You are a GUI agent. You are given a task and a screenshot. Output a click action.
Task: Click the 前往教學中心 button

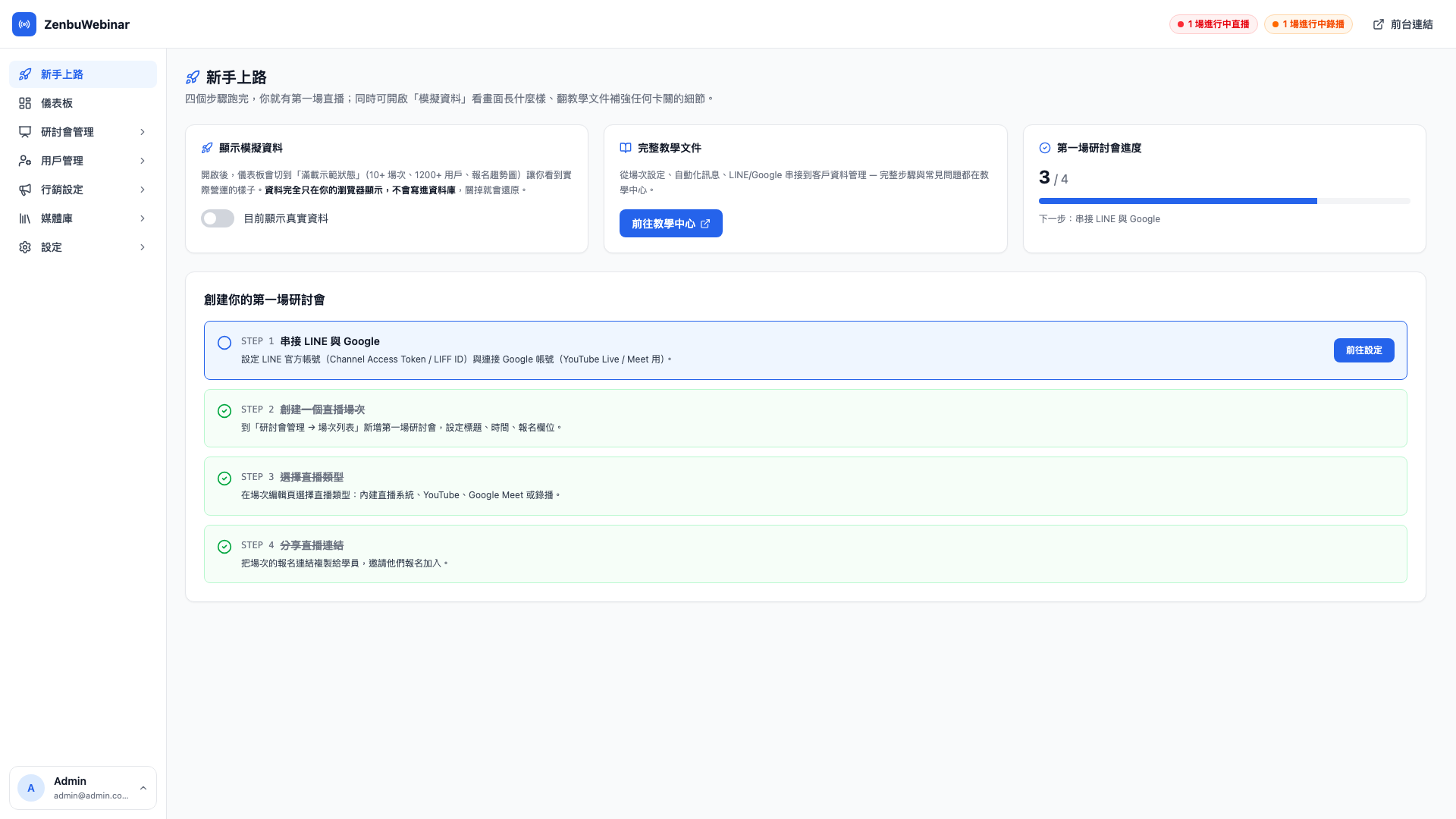click(x=671, y=224)
